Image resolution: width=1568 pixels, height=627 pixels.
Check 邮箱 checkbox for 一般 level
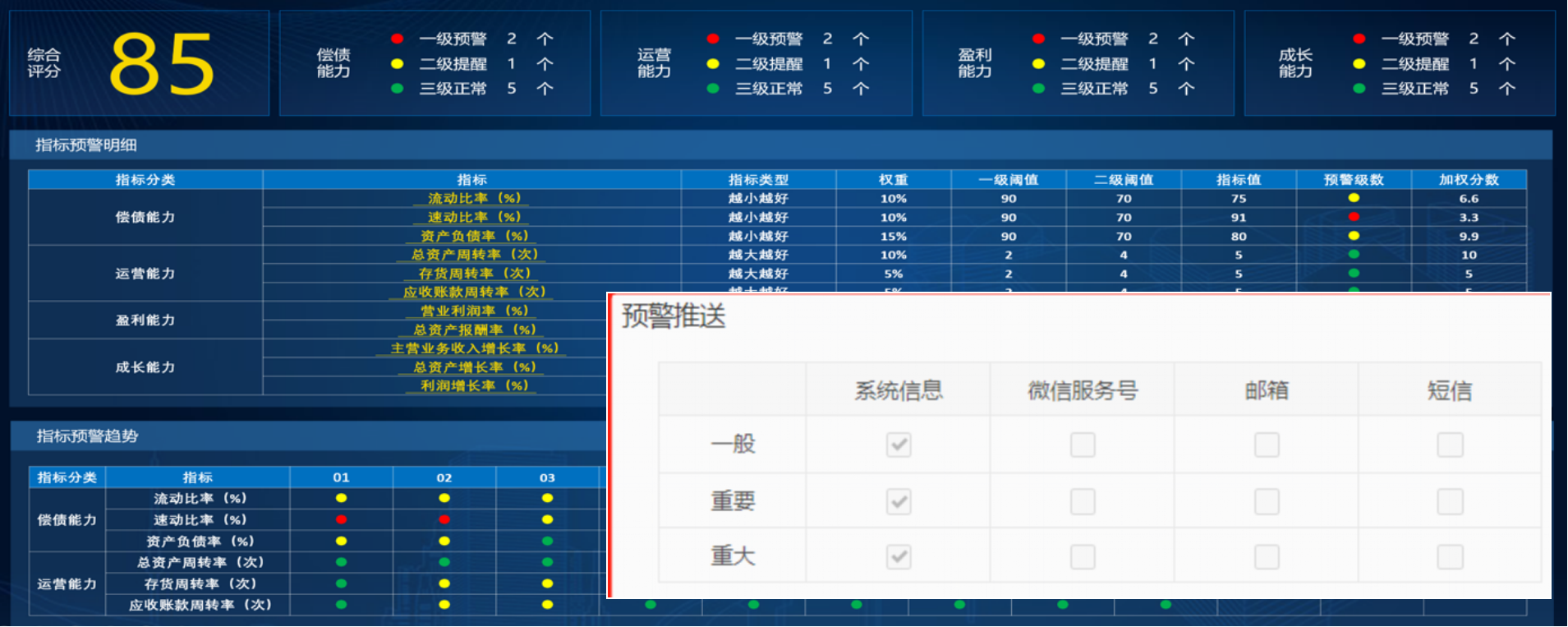click(1267, 445)
